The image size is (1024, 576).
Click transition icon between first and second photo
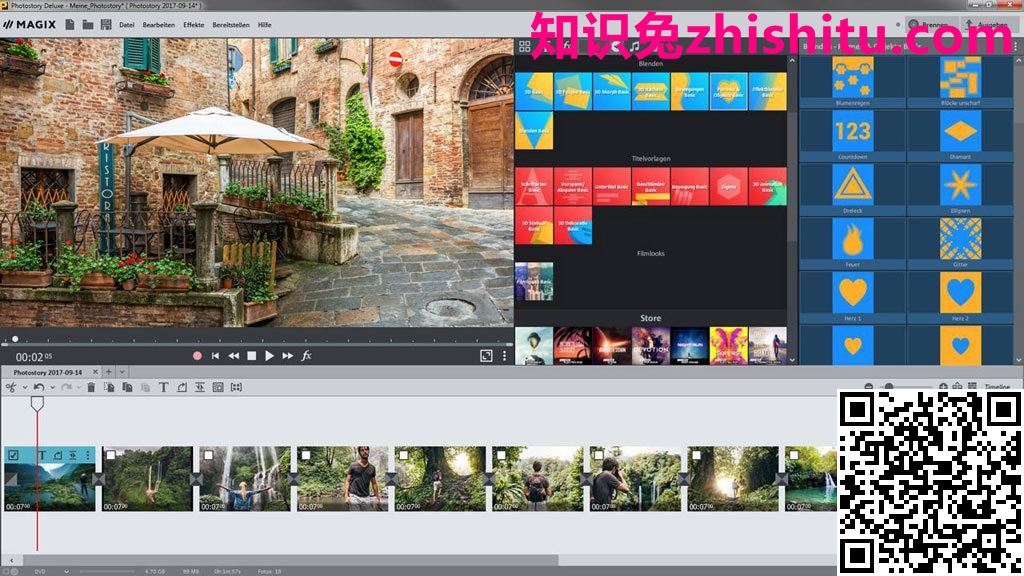(99, 479)
